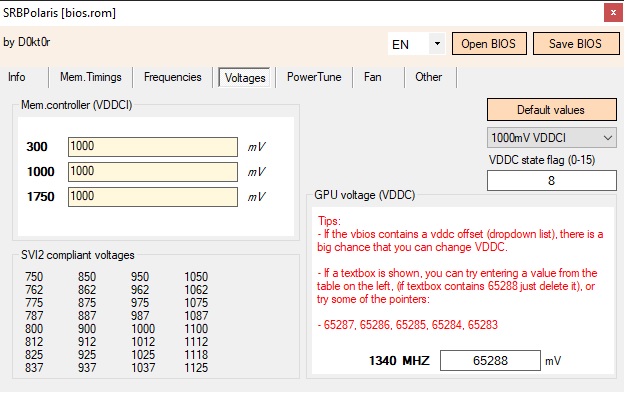Open the Fan tab

[x=372, y=77]
